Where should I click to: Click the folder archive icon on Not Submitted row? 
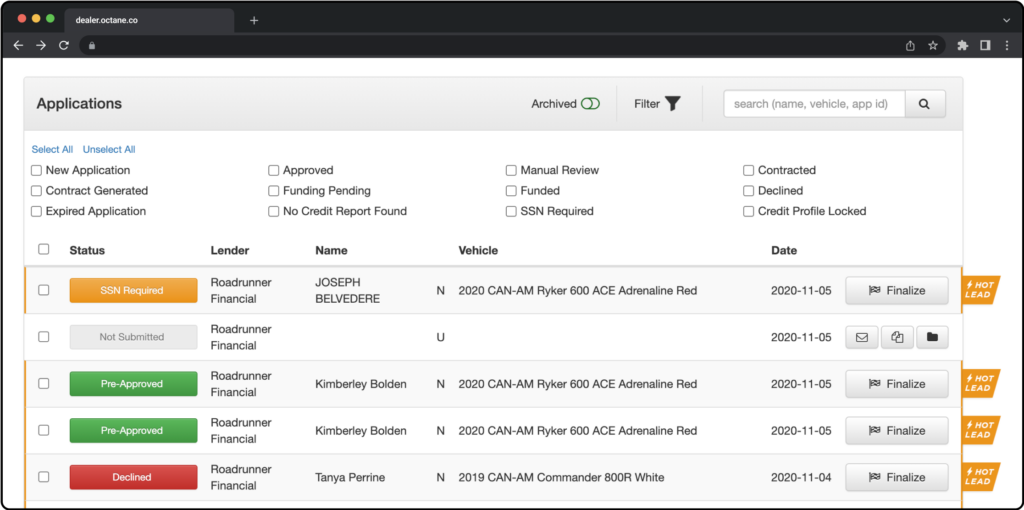tap(931, 338)
